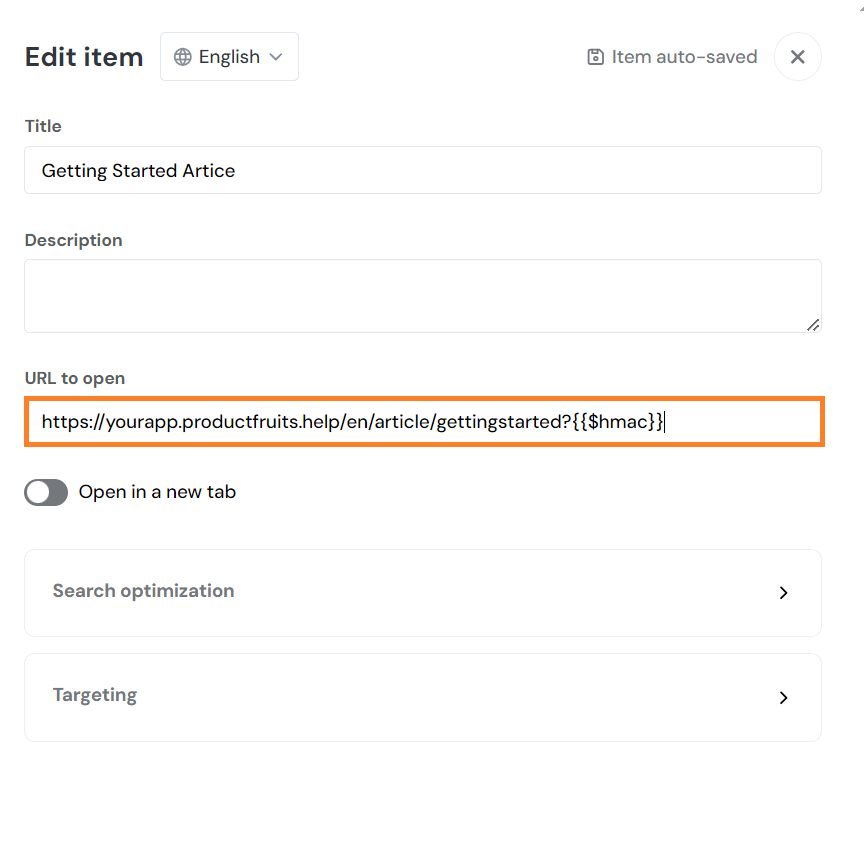Click the Description box resize handle
The image size is (864, 851).
point(813,324)
